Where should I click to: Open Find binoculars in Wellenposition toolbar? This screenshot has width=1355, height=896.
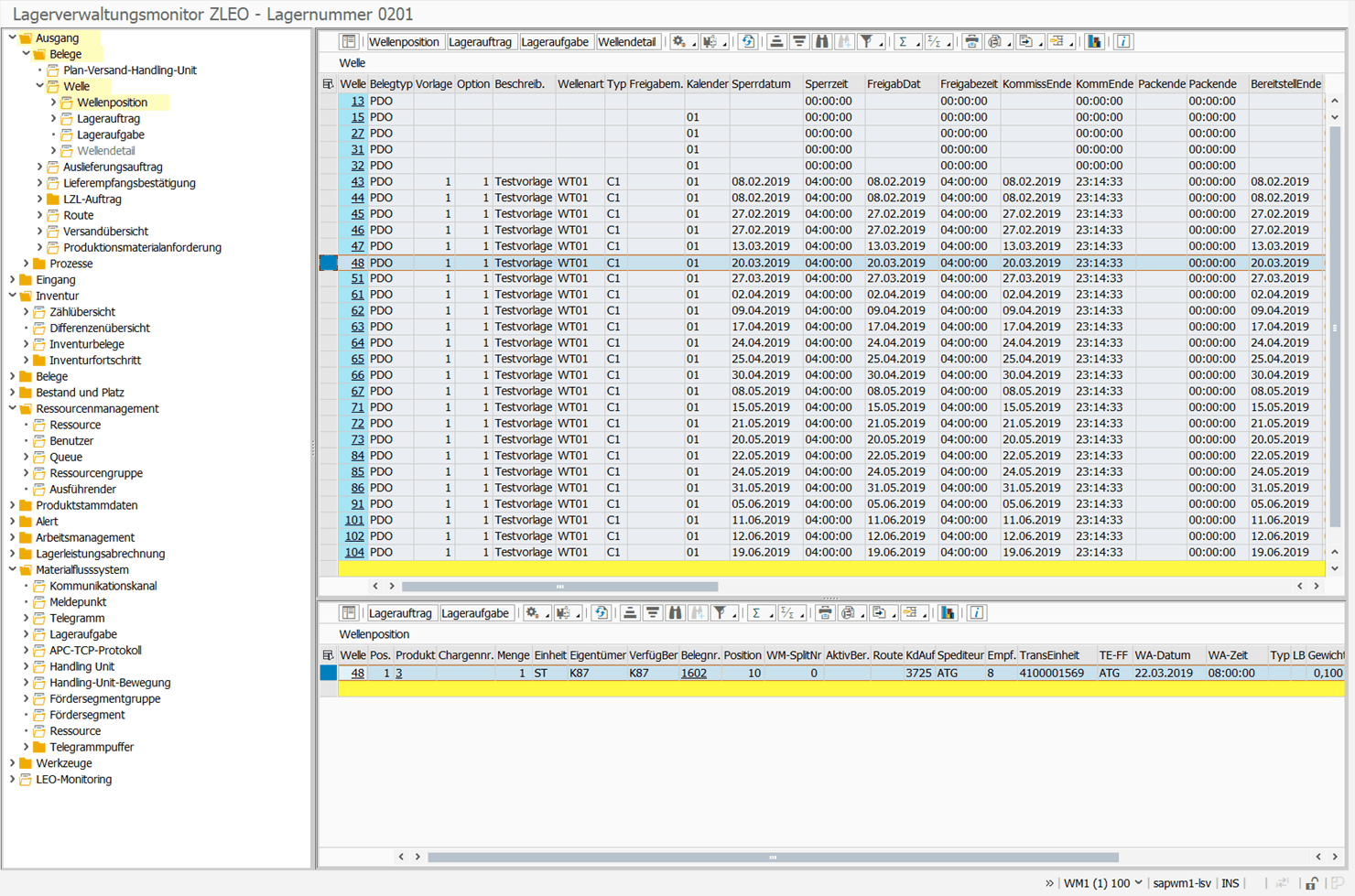tap(675, 613)
